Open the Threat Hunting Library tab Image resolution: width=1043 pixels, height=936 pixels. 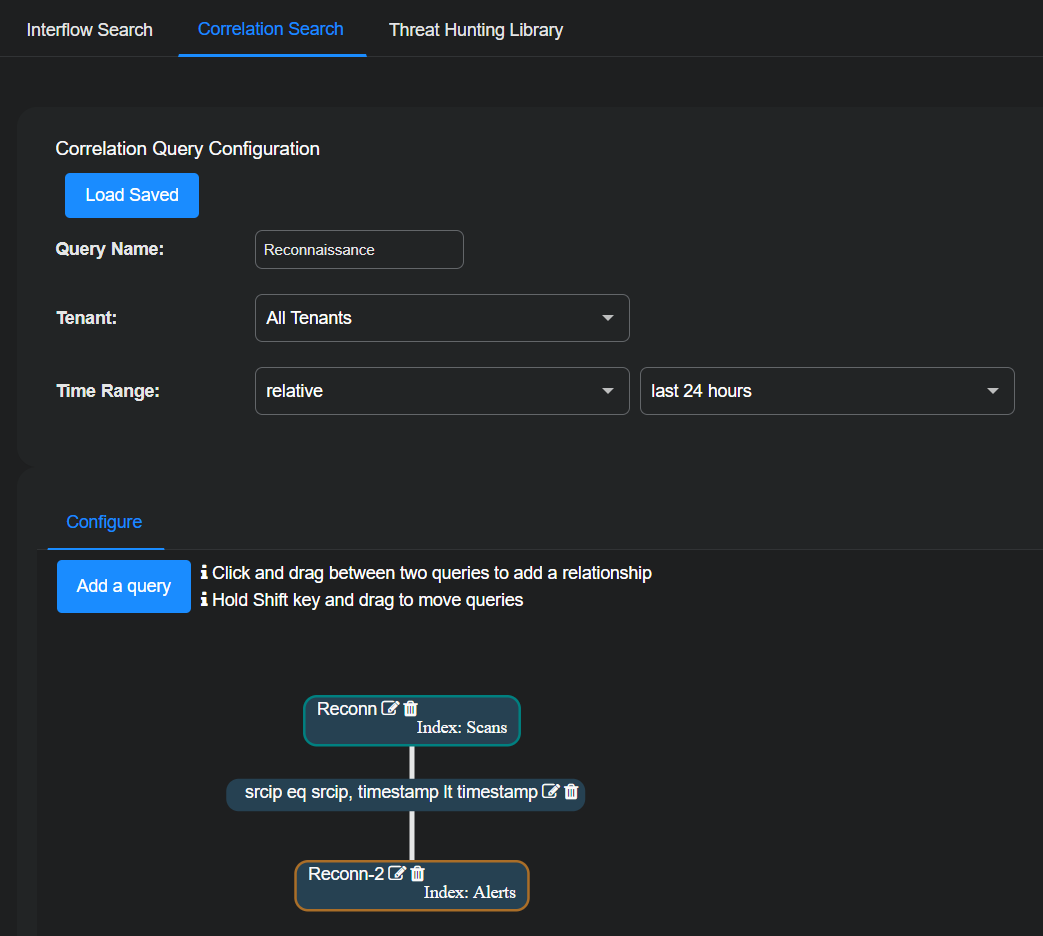coord(476,30)
